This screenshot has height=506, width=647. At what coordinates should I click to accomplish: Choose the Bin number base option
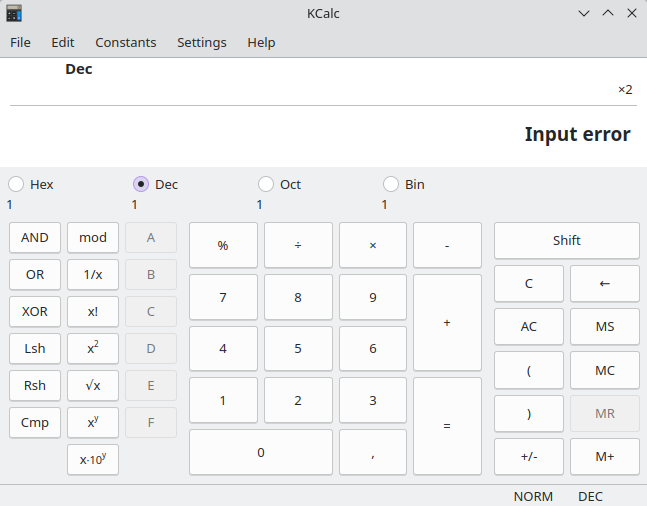391,184
